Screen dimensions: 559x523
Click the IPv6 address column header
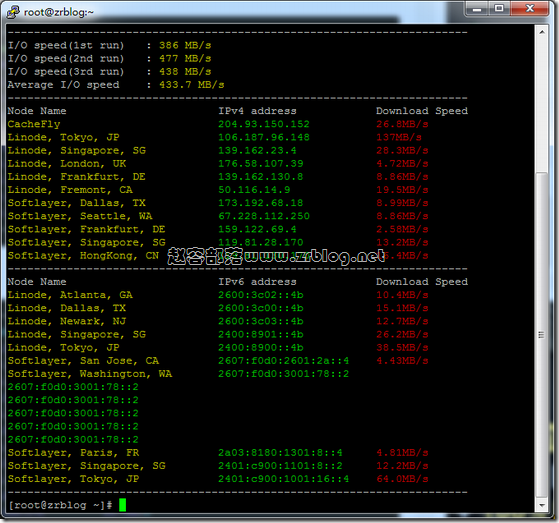pyautogui.click(x=257, y=282)
